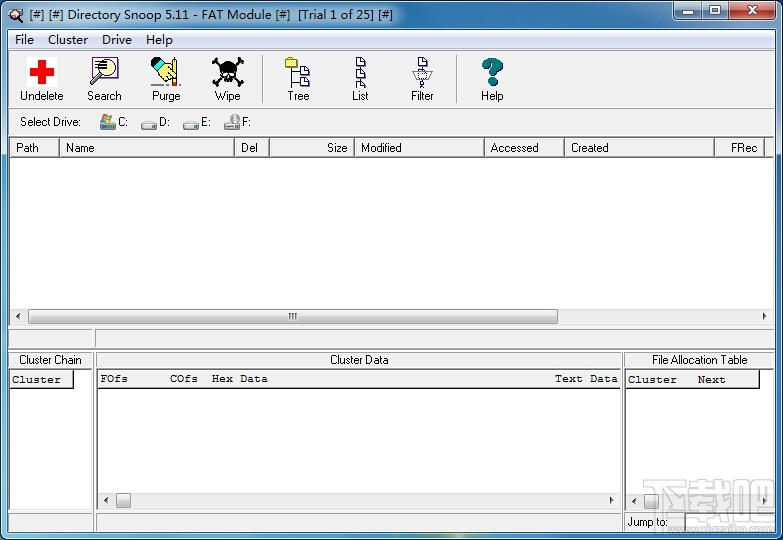Sort by the Del column header

(x=252, y=148)
